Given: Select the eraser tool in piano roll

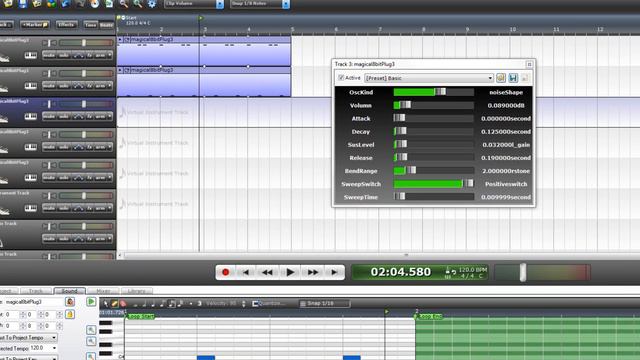Looking at the screenshot, I should point(123,303).
